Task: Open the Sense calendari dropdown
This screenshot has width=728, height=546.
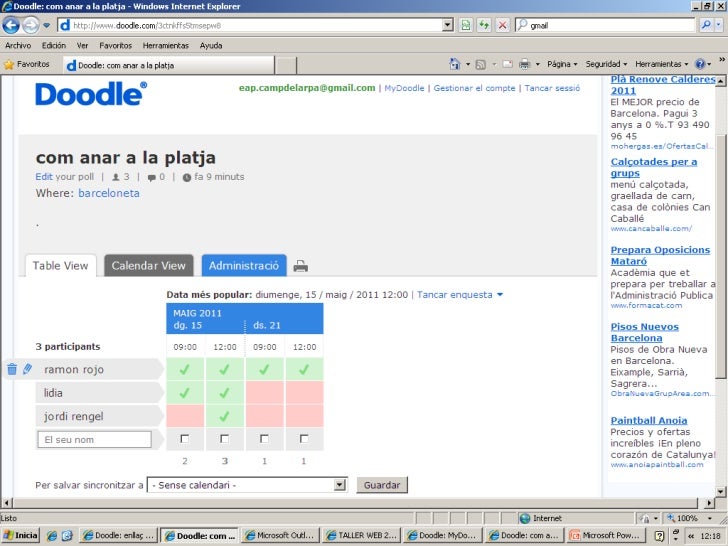Action: click(x=247, y=485)
